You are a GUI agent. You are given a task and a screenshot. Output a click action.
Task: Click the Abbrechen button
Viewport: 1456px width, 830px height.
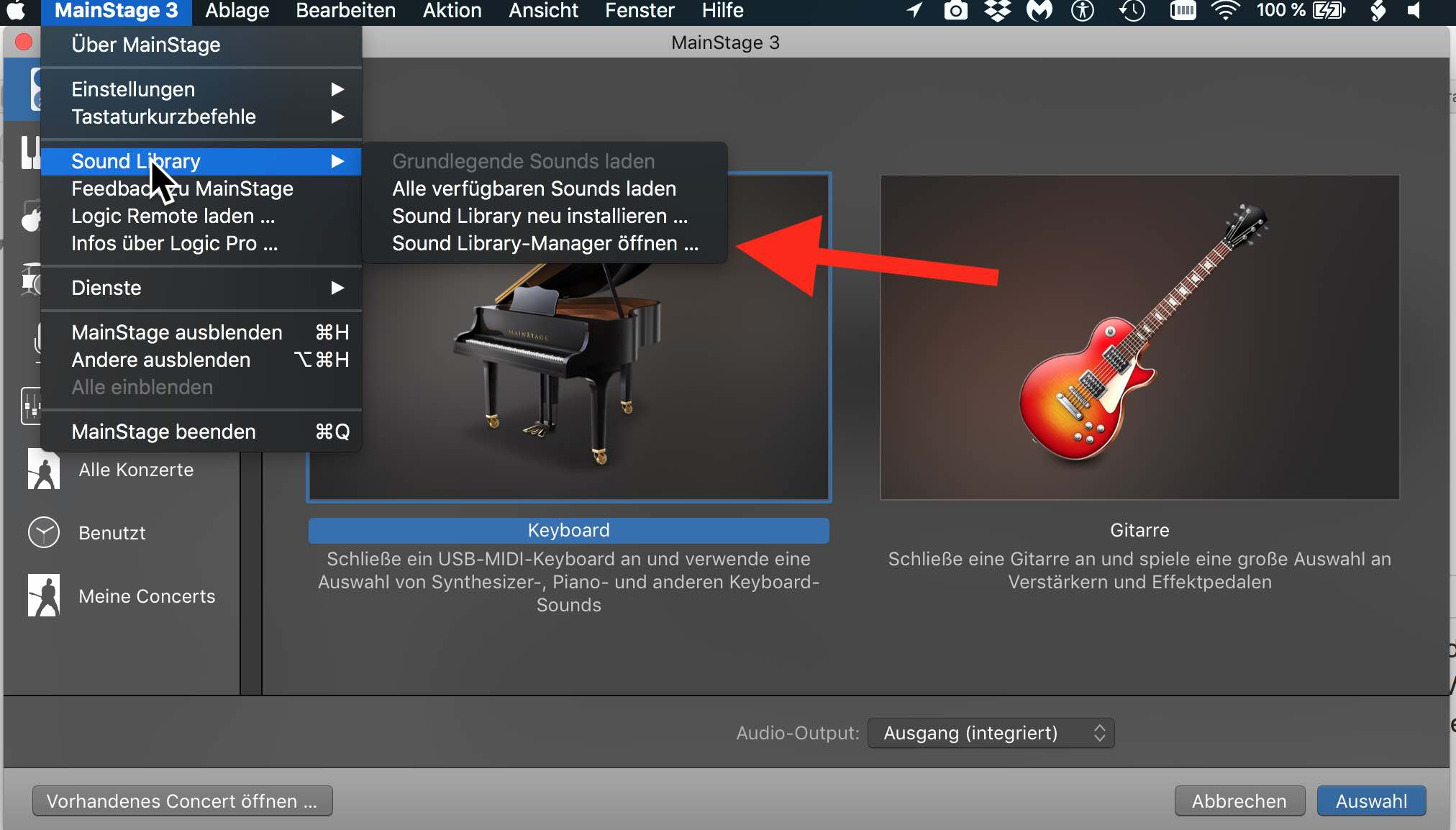click(1239, 801)
